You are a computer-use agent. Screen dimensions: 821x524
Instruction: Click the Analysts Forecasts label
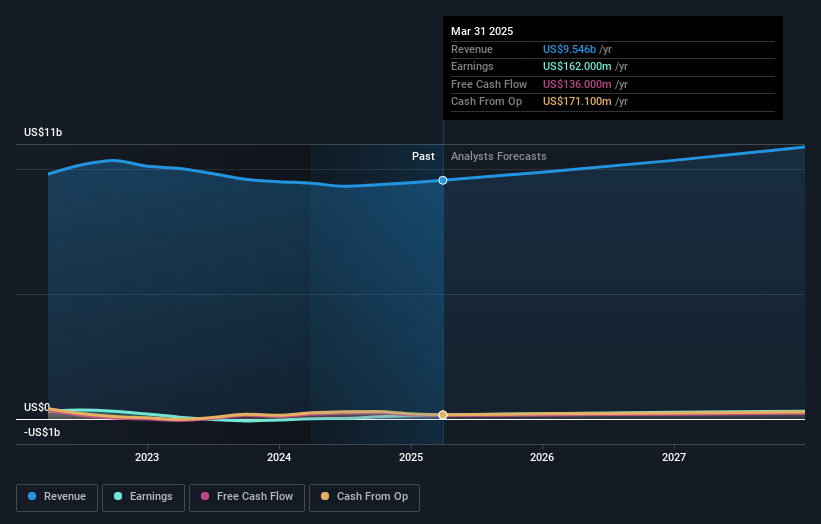(x=498, y=156)
